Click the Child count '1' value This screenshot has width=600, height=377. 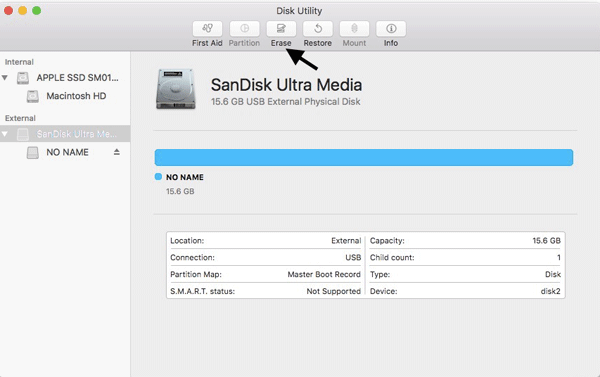point(559,258)
